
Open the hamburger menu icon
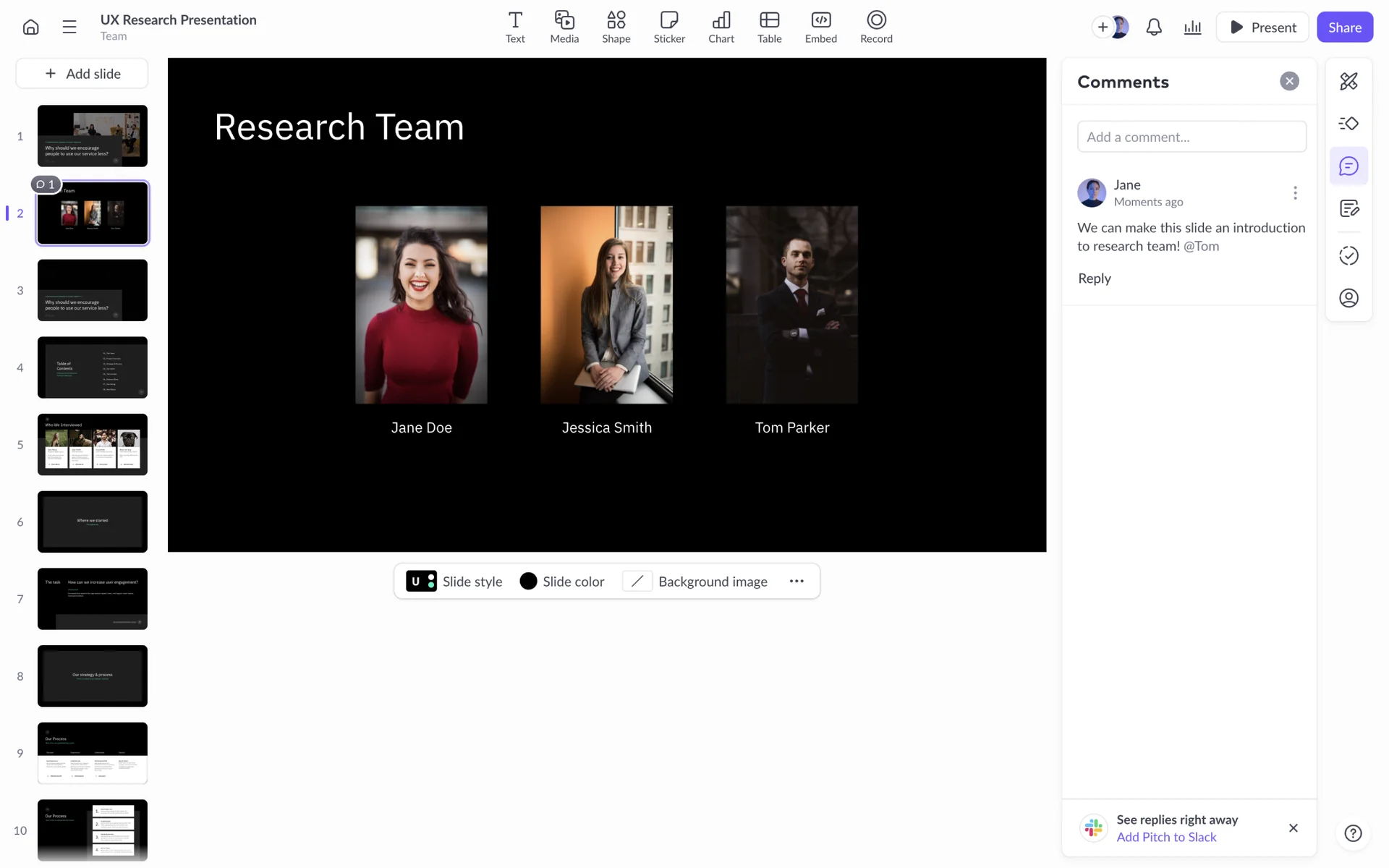coord(69,27)
